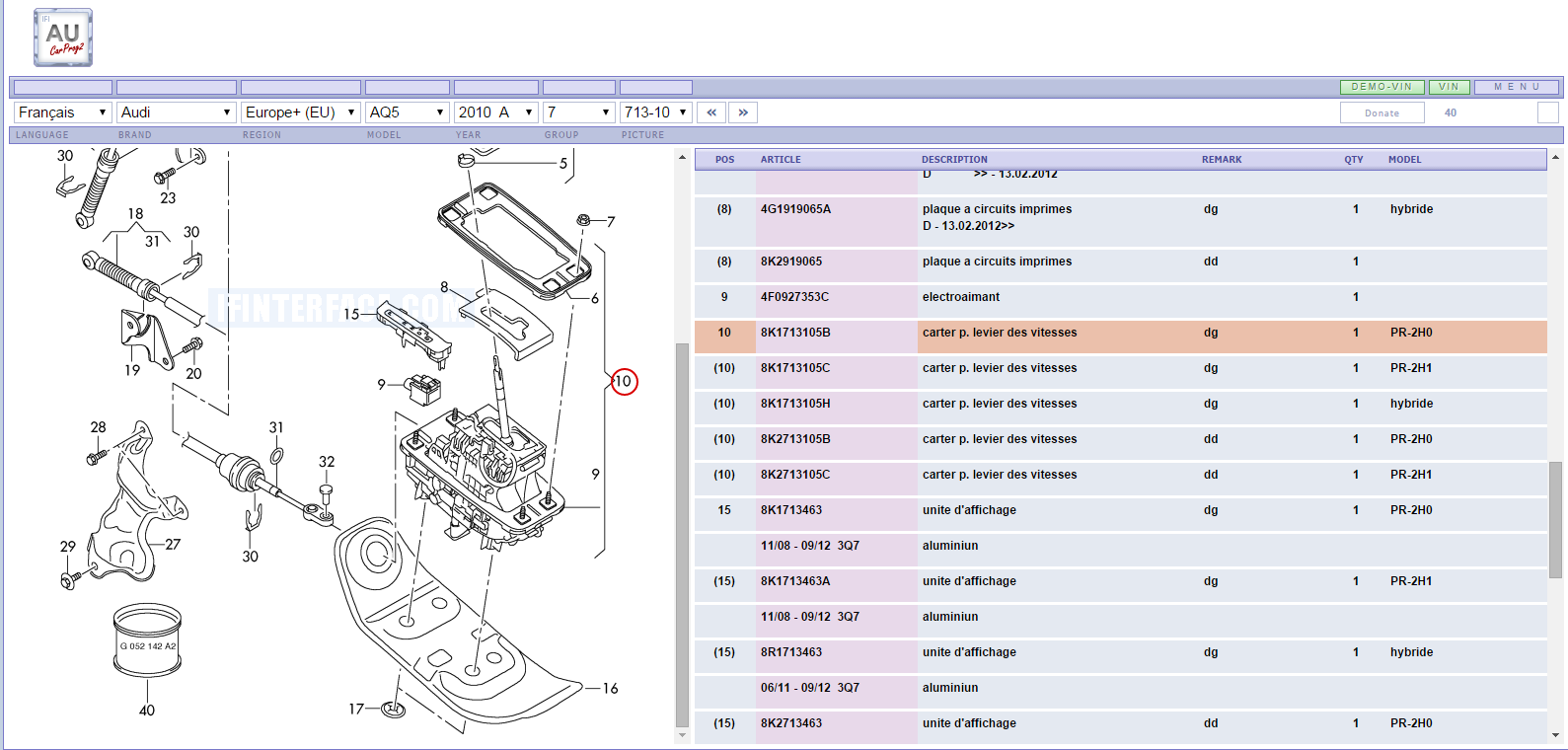
Task: Click 'PR-2H1' model cell for 8K2713105C
Action: (1411, 475)
